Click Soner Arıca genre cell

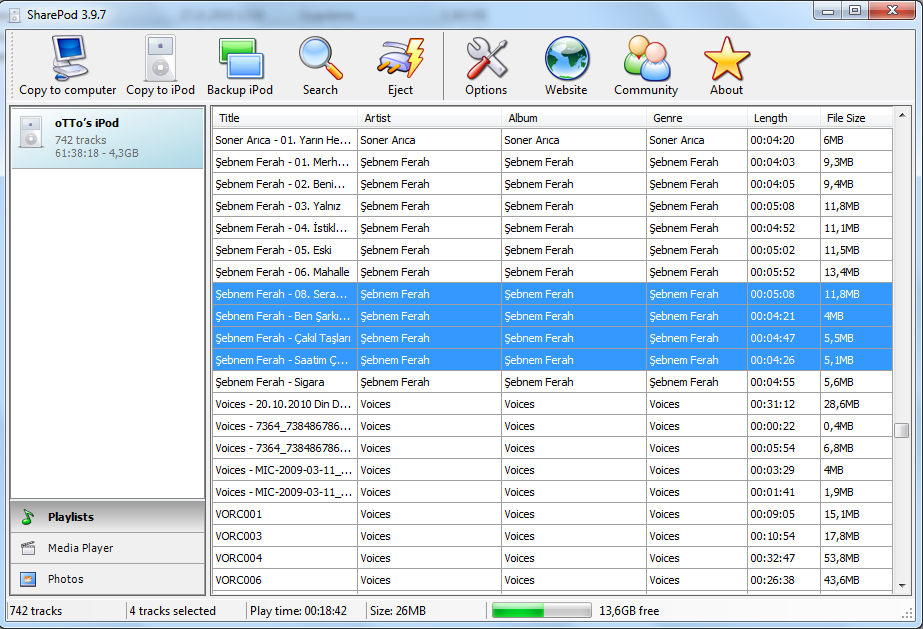tap(697, 140)
